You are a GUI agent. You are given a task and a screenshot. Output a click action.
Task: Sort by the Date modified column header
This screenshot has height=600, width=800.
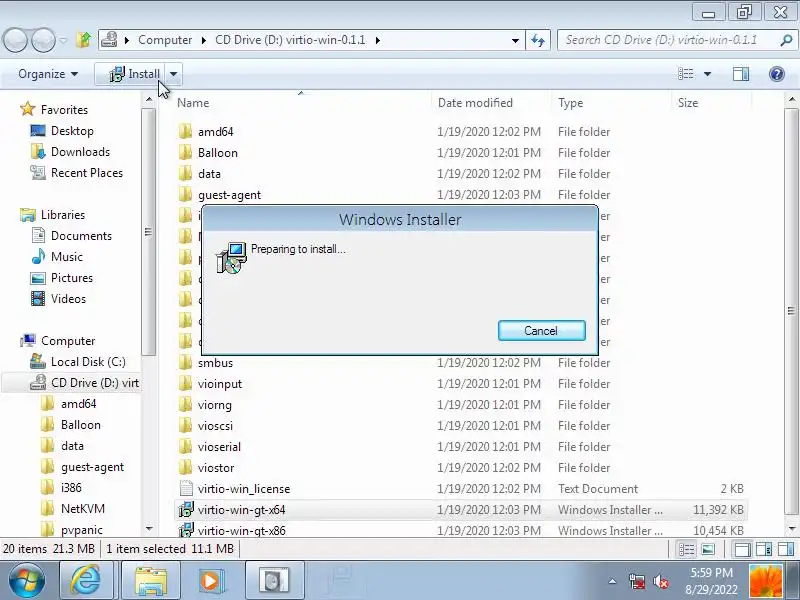[x=475, y=103]
